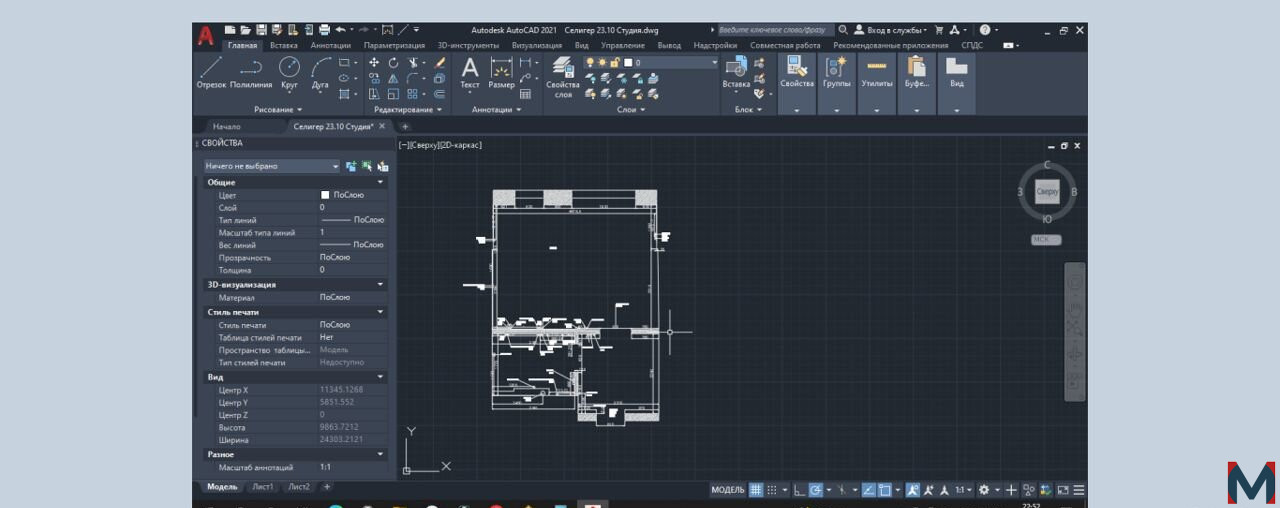This screenshot has height=508, width=1280.
Task: Click the workspace gear icon in status bar
Action: click(984, 490)
